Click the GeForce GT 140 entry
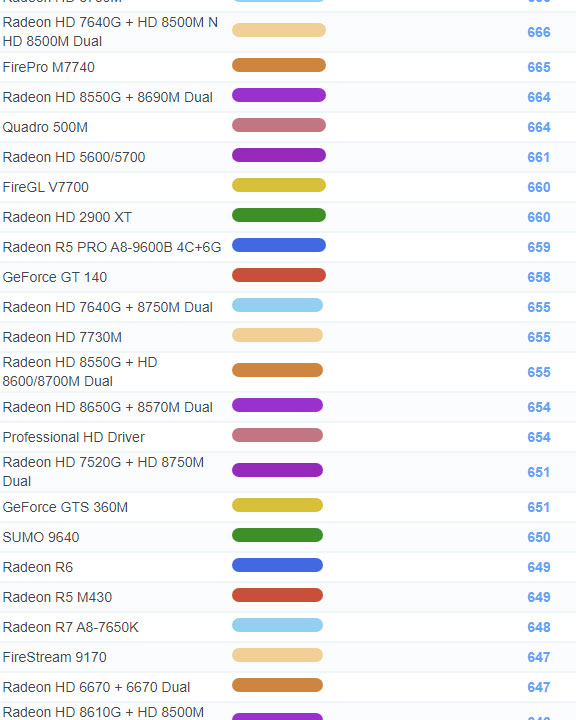576x720 pixels. (x=55, y=277)
